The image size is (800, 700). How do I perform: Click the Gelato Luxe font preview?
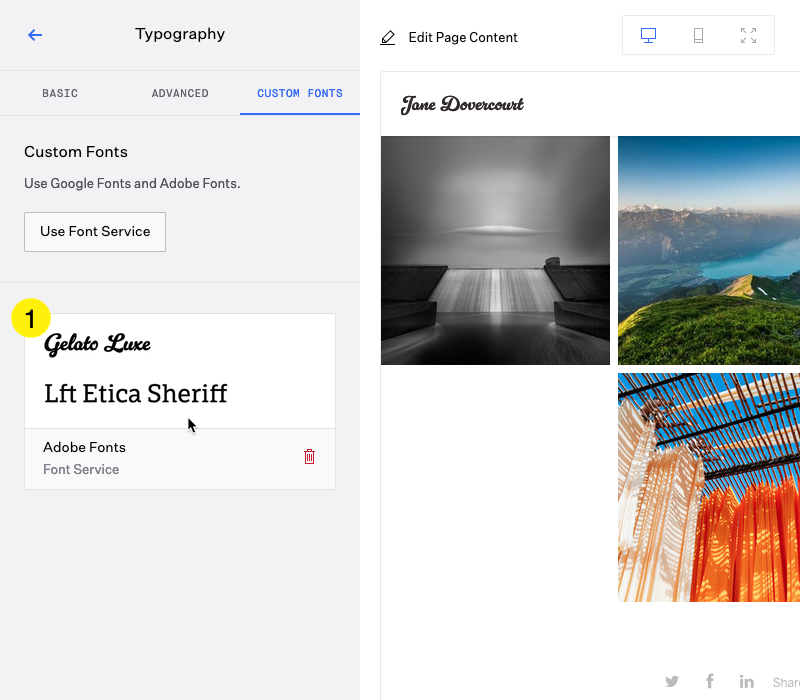tap(97, 344)
